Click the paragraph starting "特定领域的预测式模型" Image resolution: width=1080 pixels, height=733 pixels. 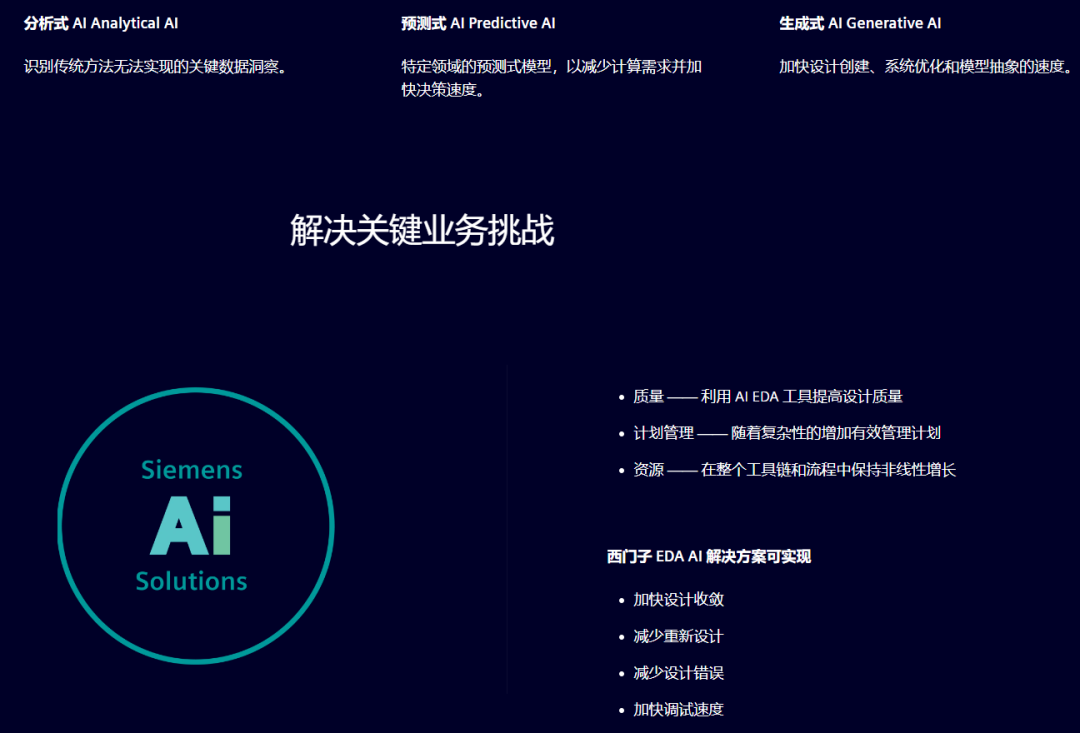tap(552, 78)
